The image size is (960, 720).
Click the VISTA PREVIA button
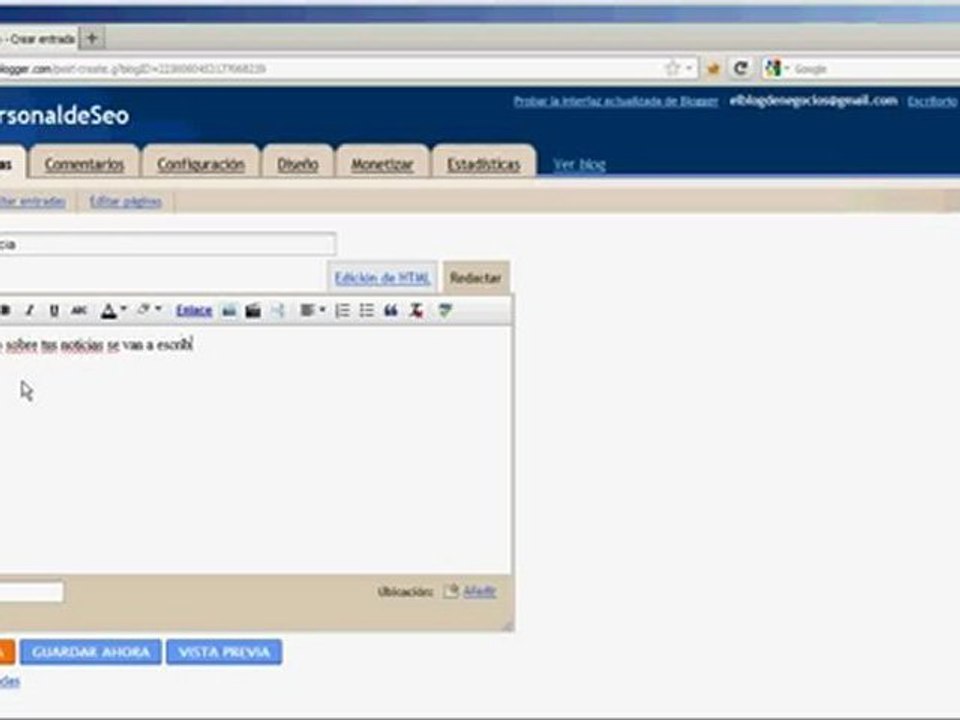point(224,652)
